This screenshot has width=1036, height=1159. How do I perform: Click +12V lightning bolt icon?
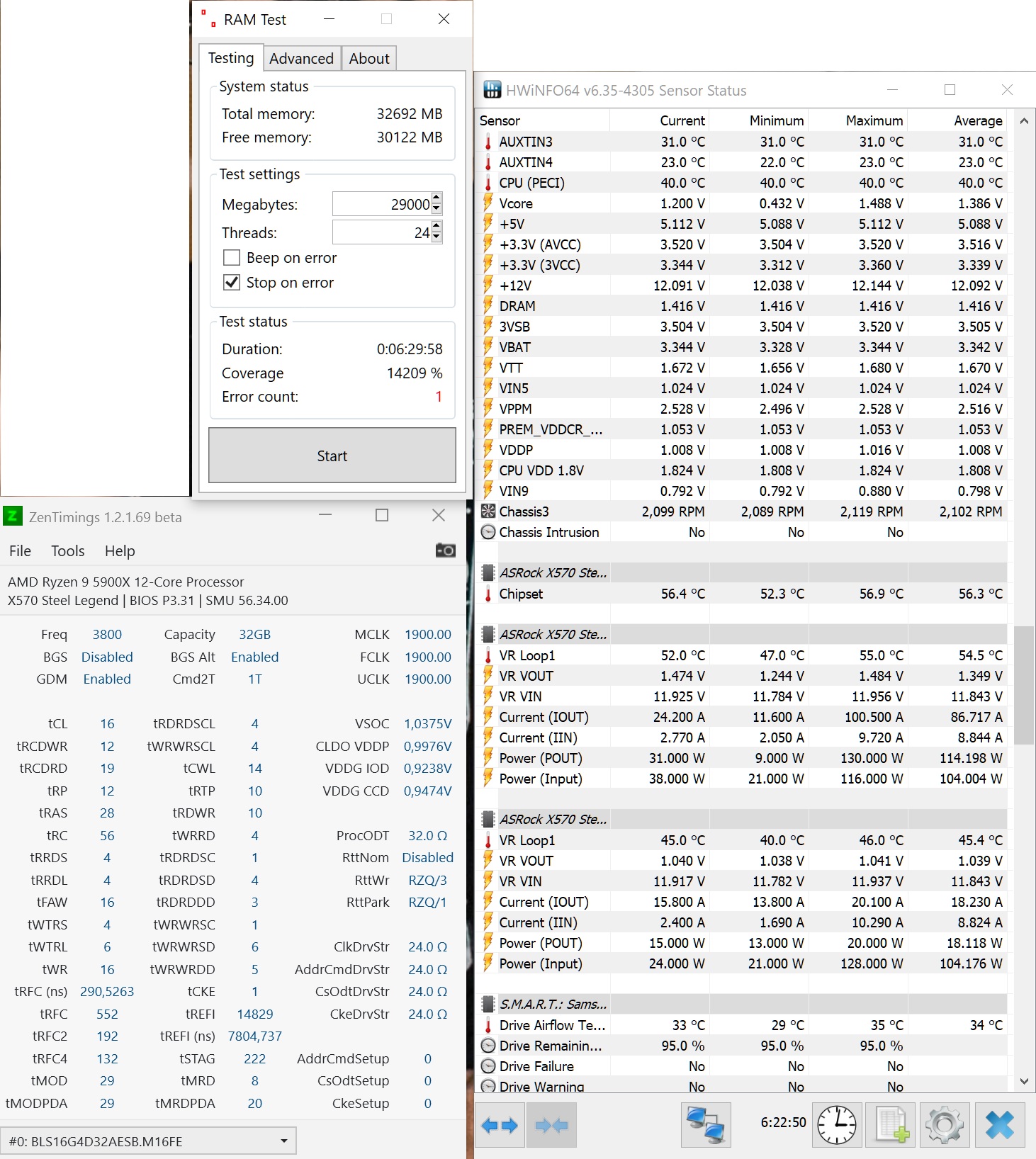tap(488, 285)
